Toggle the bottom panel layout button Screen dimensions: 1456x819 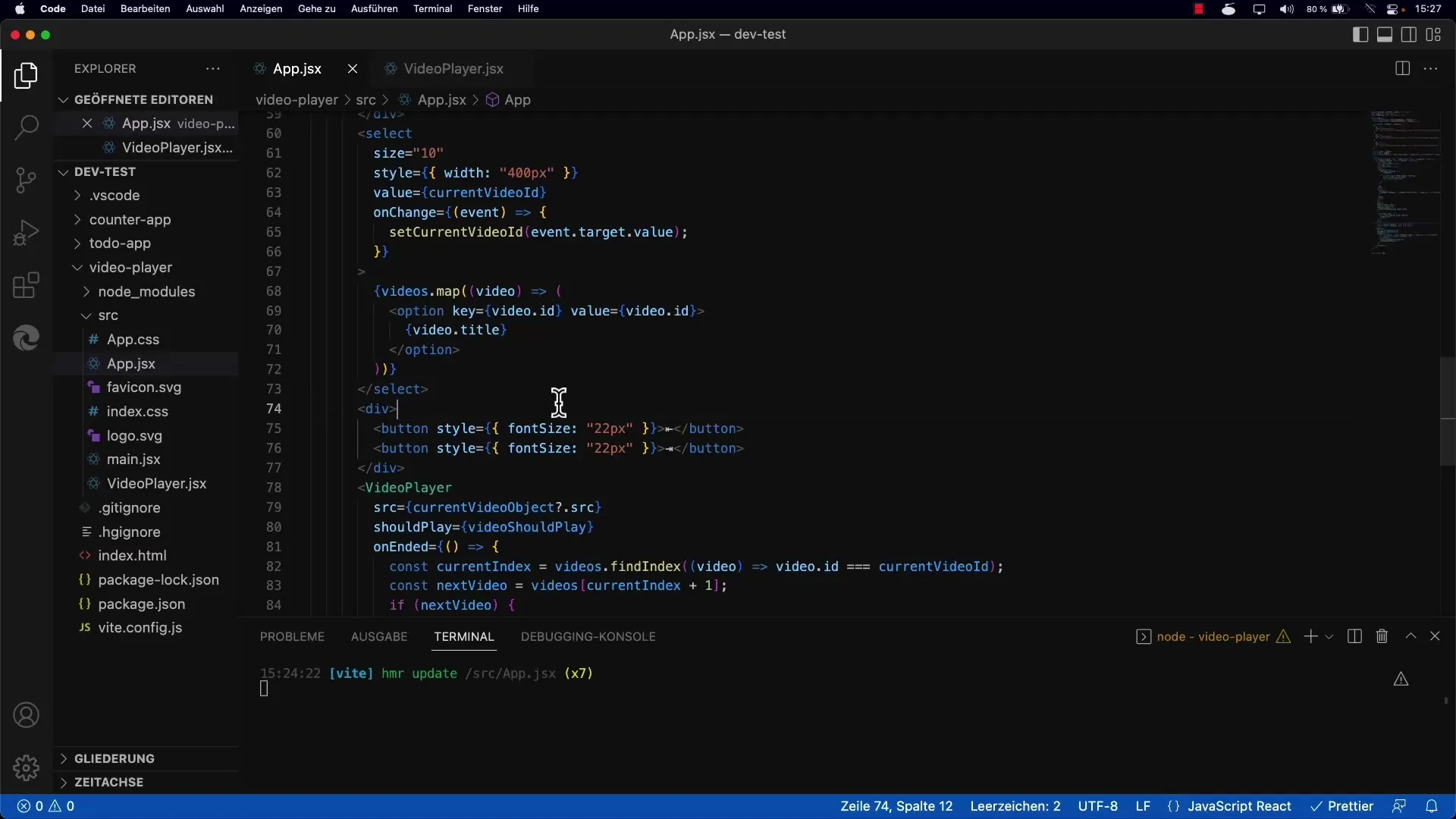(1385, 35)
